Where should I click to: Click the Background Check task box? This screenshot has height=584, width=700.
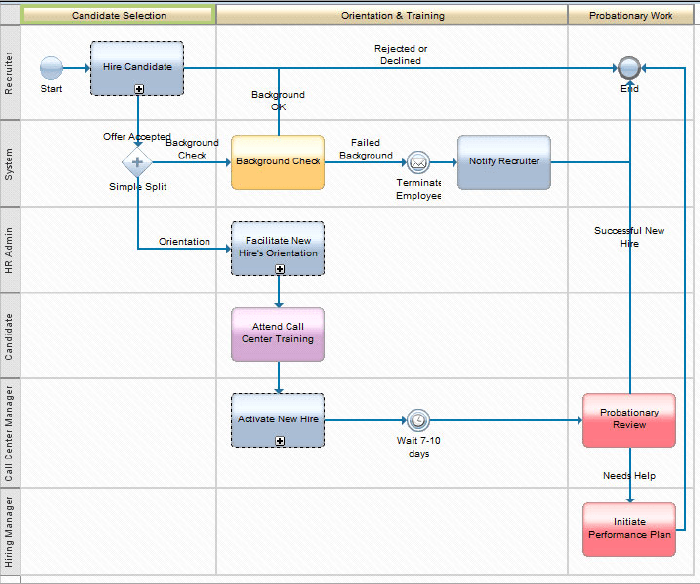278,162
